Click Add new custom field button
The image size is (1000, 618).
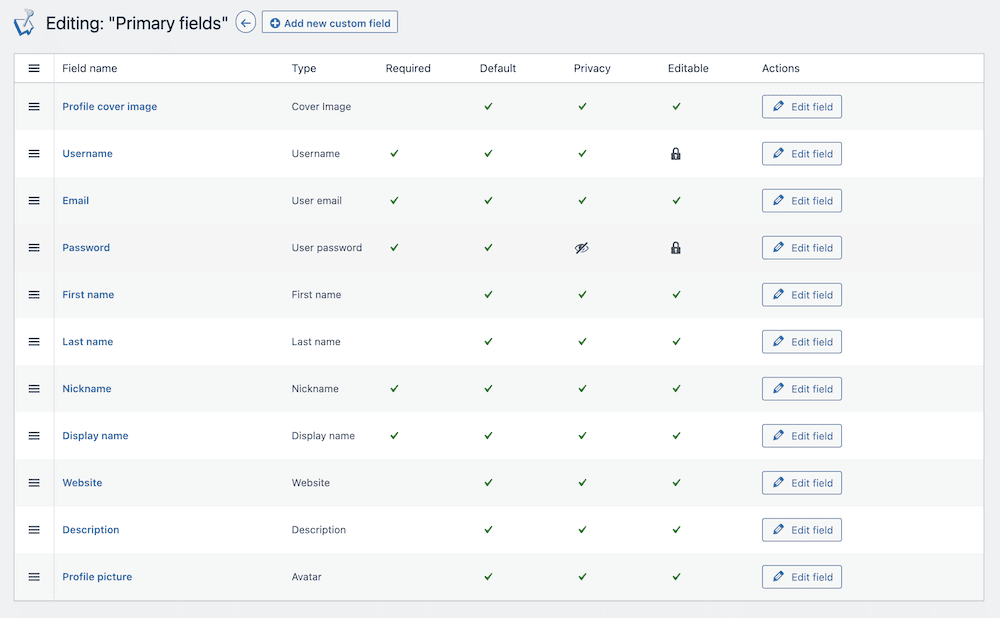pyautogui.click(x=330, y=22)
